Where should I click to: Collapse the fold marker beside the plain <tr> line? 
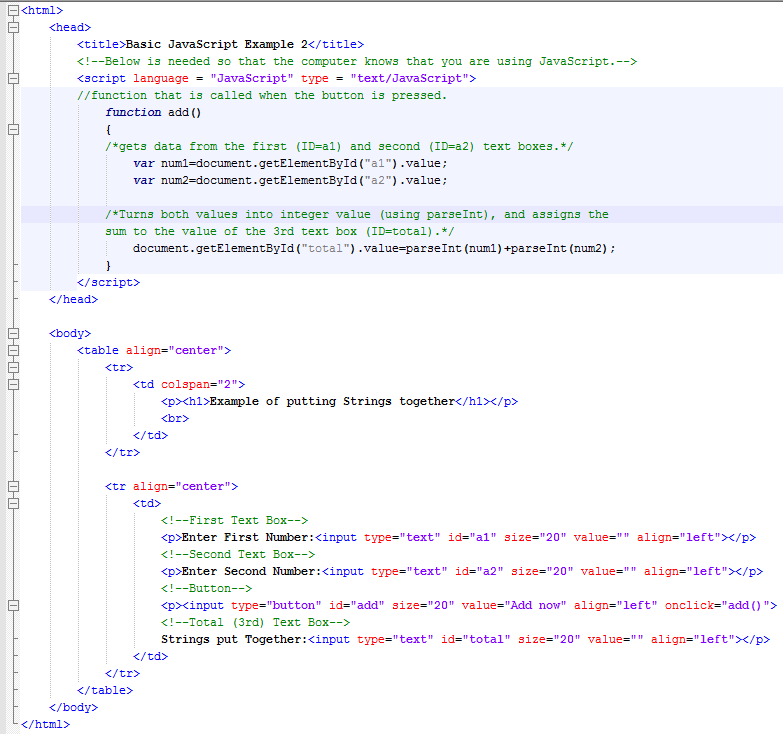pos(13,367)
